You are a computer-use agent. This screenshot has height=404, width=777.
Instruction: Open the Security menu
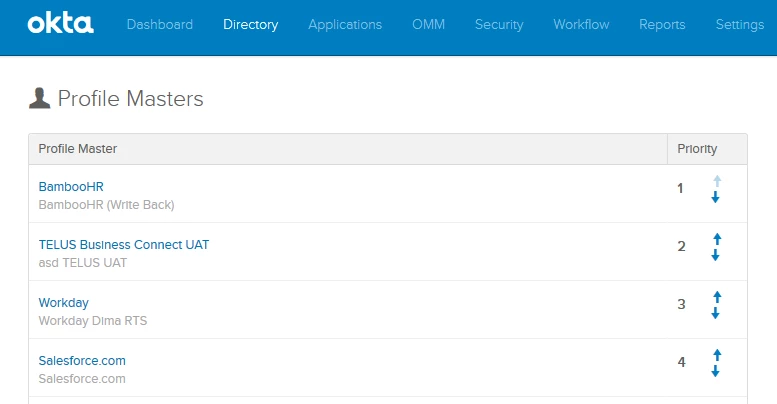pyautogui.click(x=499, y=25)
